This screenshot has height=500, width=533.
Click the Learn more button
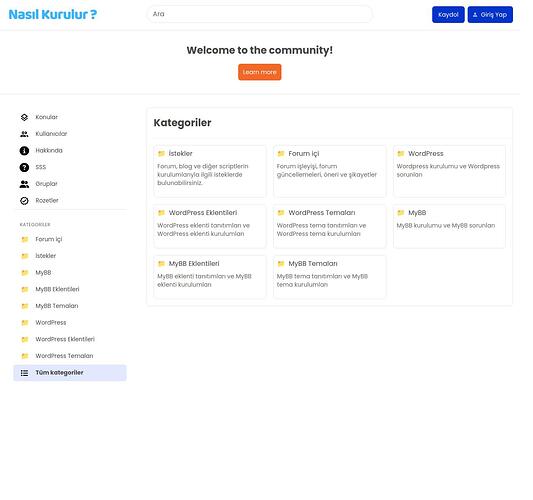(x=259, y=72)
